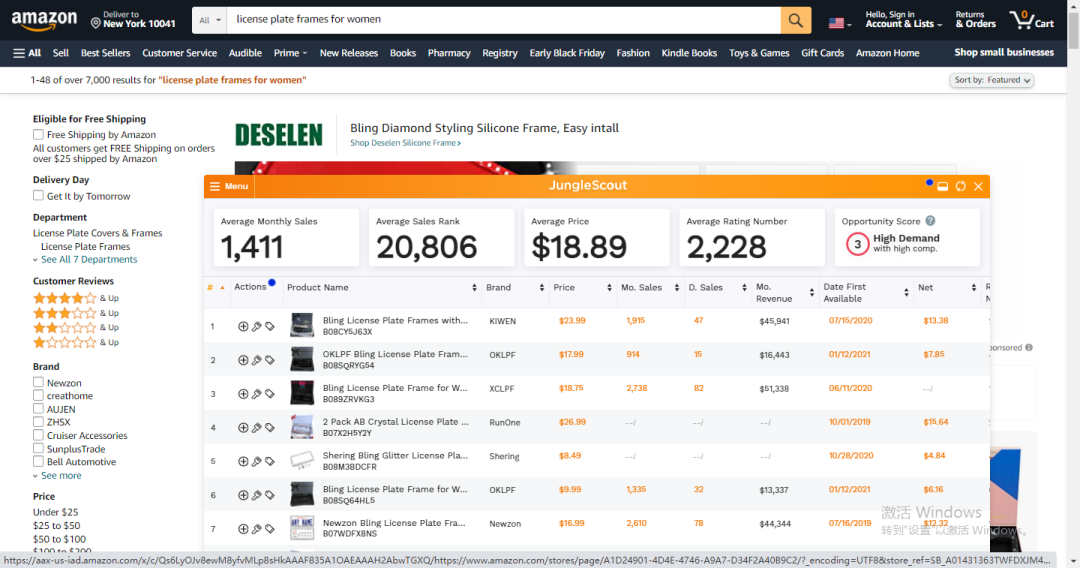Check the ZHSX brand filter
The image size is (1080, 568).
point(39,421)
